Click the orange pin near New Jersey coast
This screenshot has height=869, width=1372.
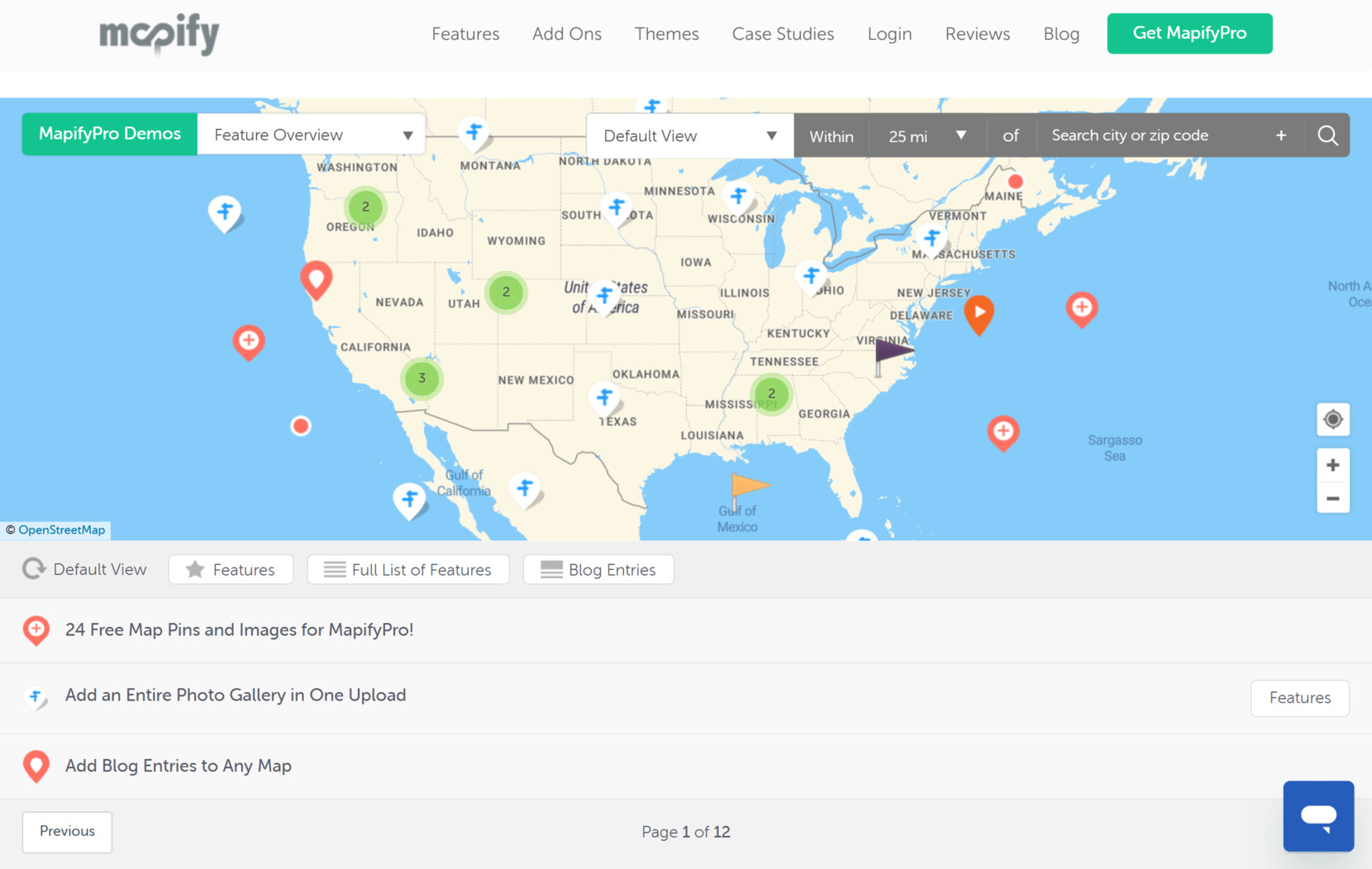coord(979,312)
